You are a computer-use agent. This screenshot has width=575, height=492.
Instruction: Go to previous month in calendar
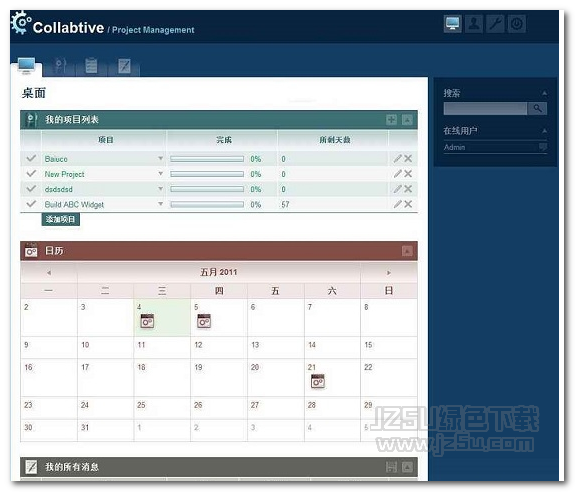coord(49,272)
